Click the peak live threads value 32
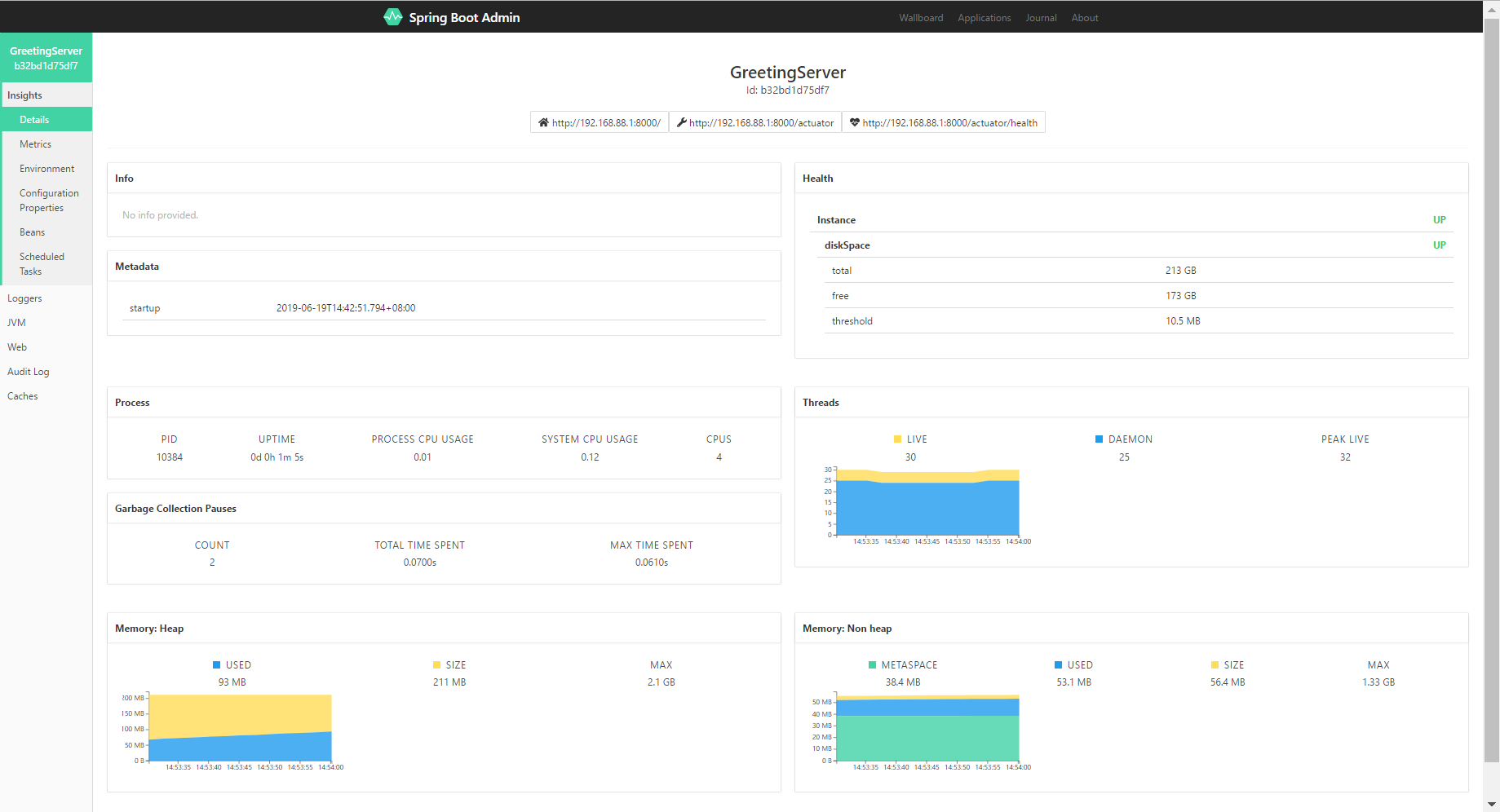This screenshot has width=1500, height=812. pyautogui.click(x=1345, y=457)
